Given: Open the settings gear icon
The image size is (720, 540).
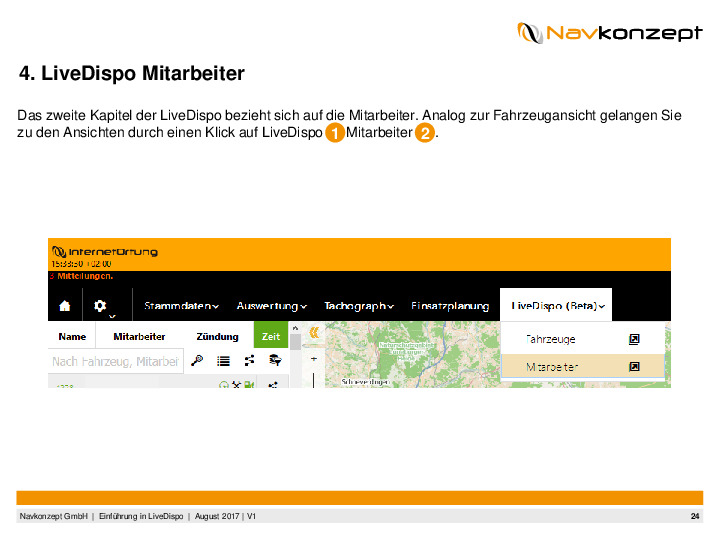Looking at the screenshot, I should 100,305.
